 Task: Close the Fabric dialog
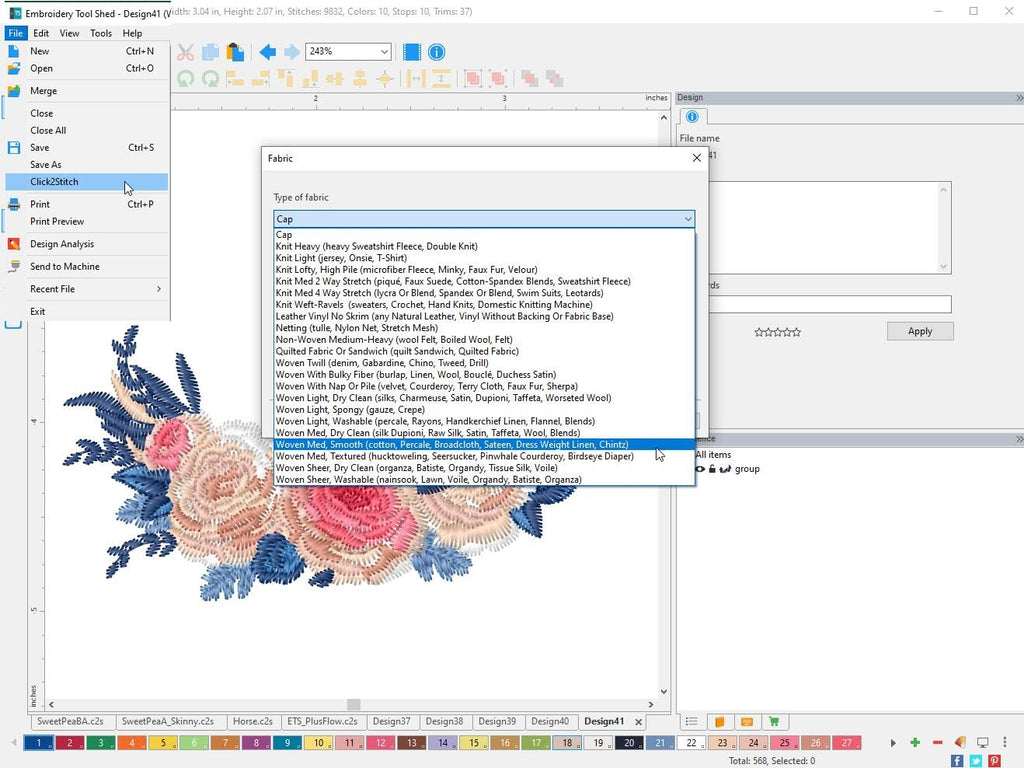(697, 158)
